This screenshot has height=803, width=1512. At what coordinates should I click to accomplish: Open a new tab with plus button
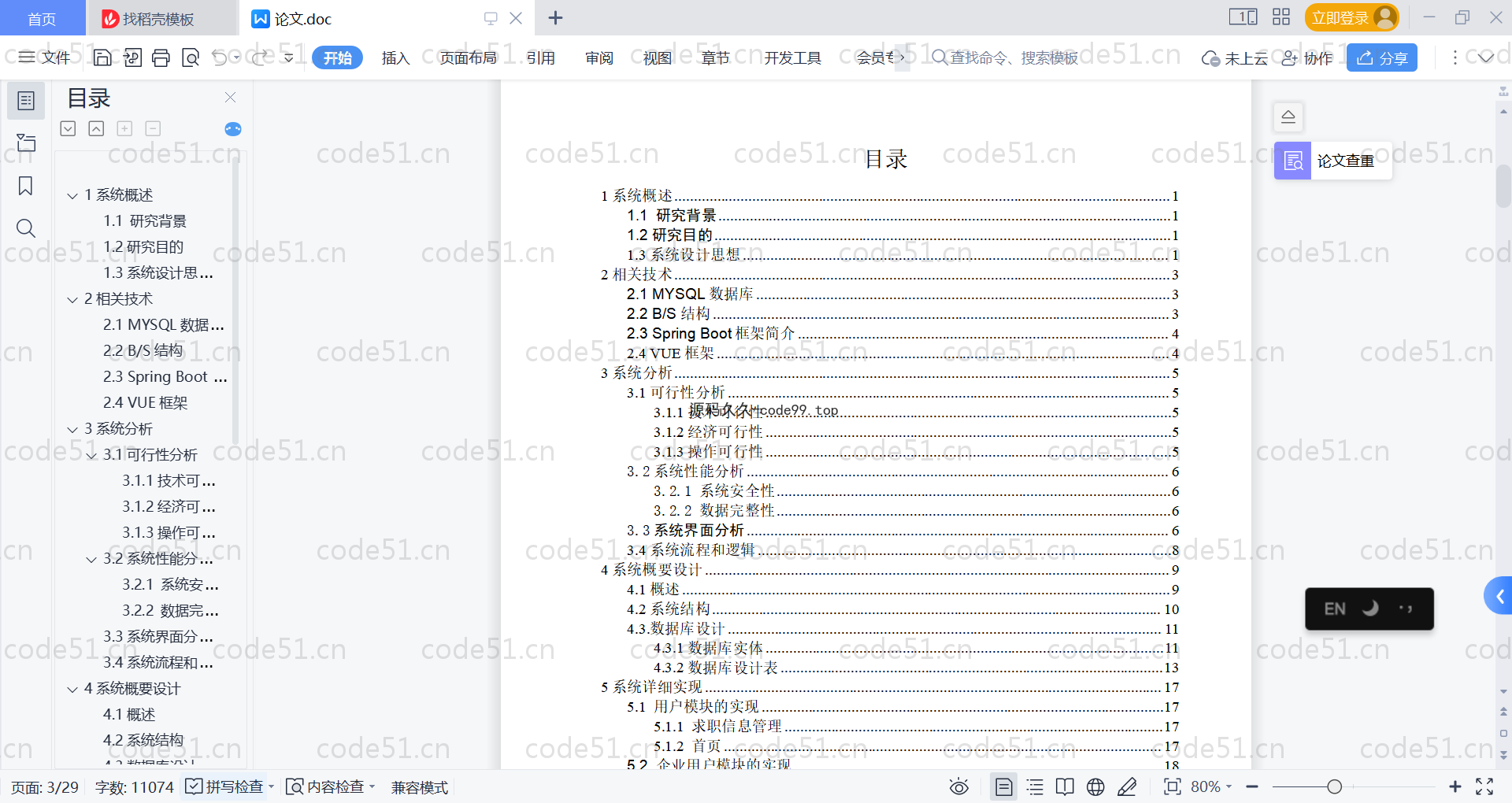tap(555, 17)
